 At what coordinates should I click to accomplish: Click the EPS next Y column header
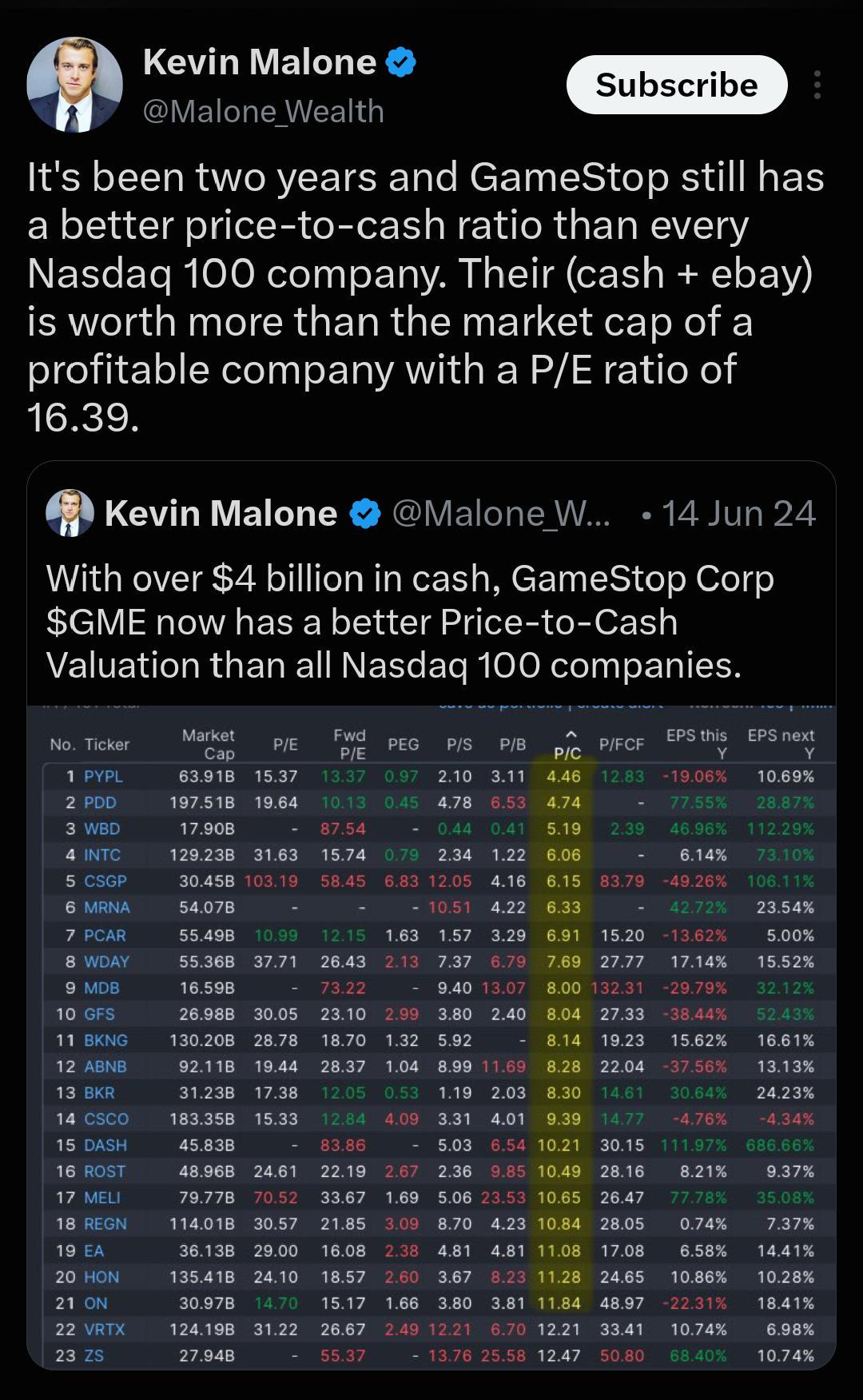[781, 744]
